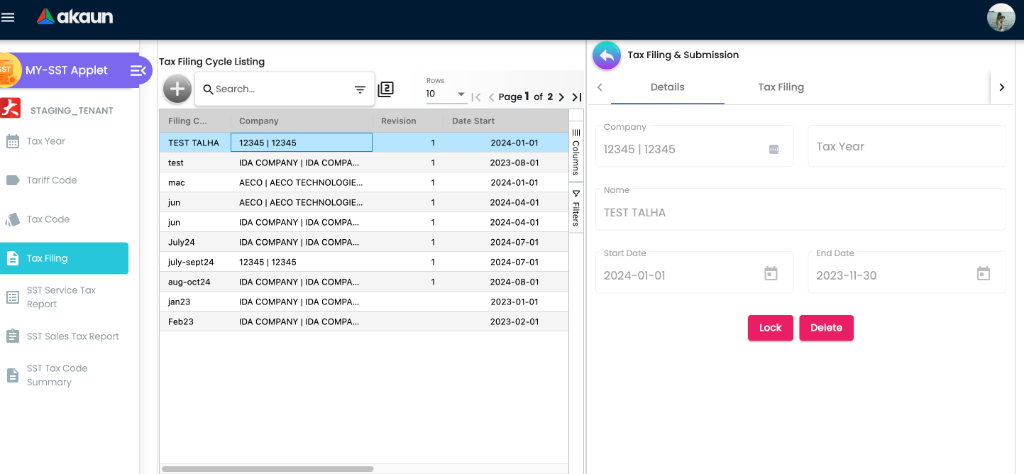Open the Start Date calendar picker

(770, 274)
